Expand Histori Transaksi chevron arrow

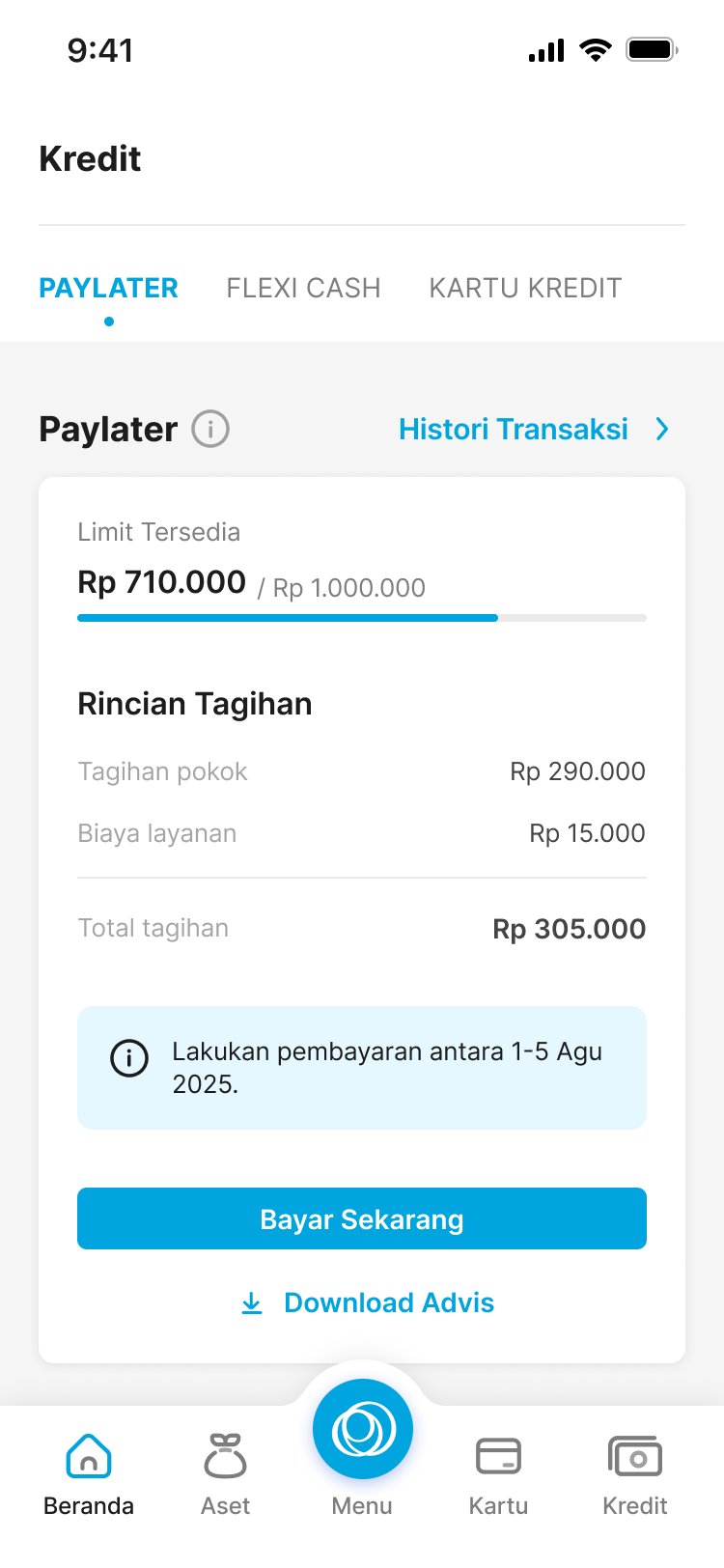point(662,429)
